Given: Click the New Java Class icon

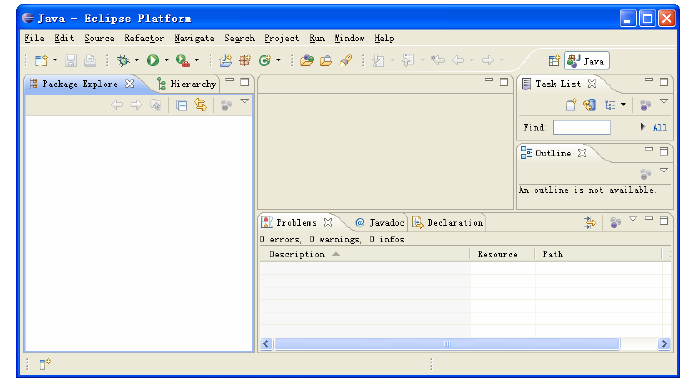Looking at the screenshot, I should coord(265,60).
